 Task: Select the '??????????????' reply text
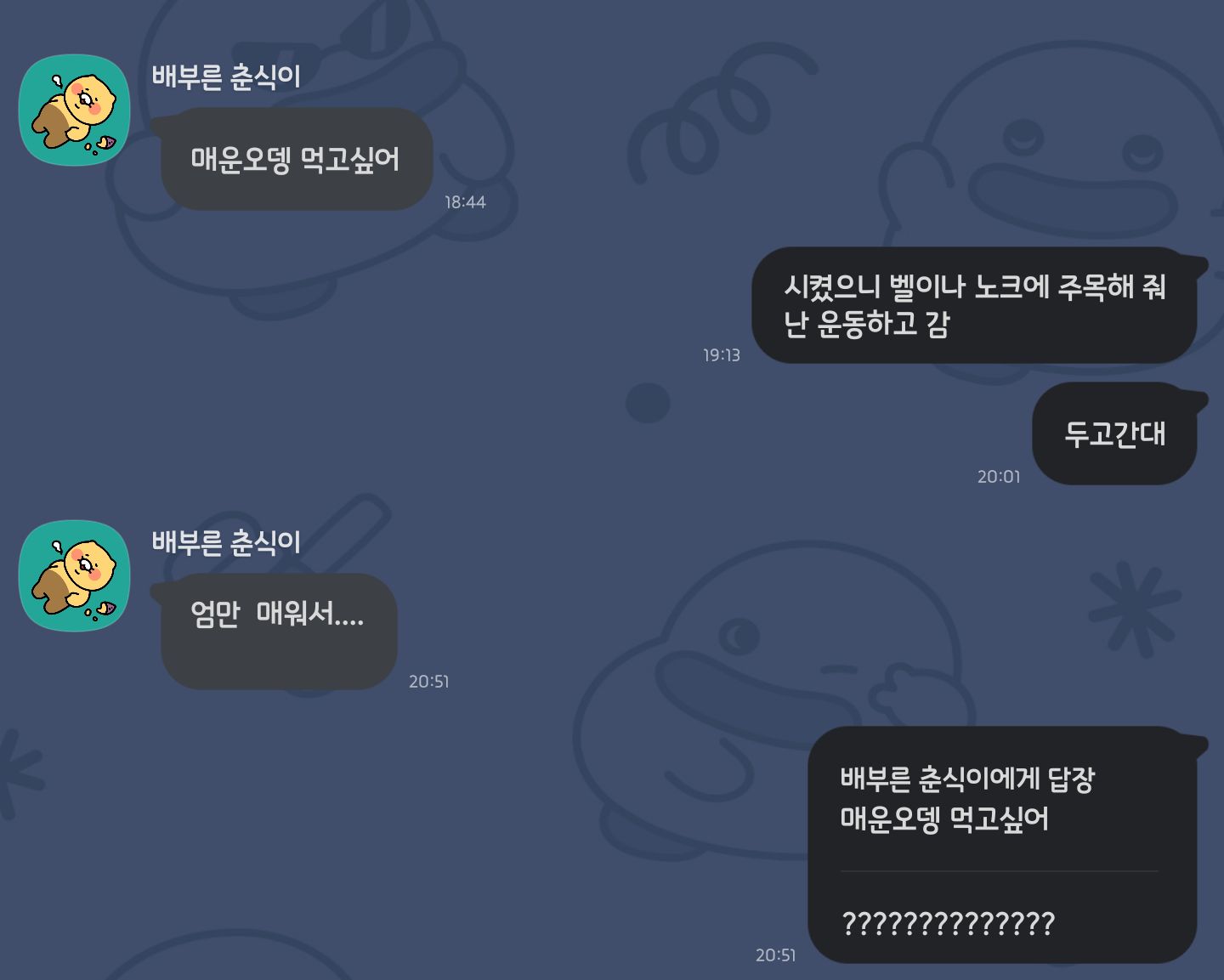coord(948,923)
